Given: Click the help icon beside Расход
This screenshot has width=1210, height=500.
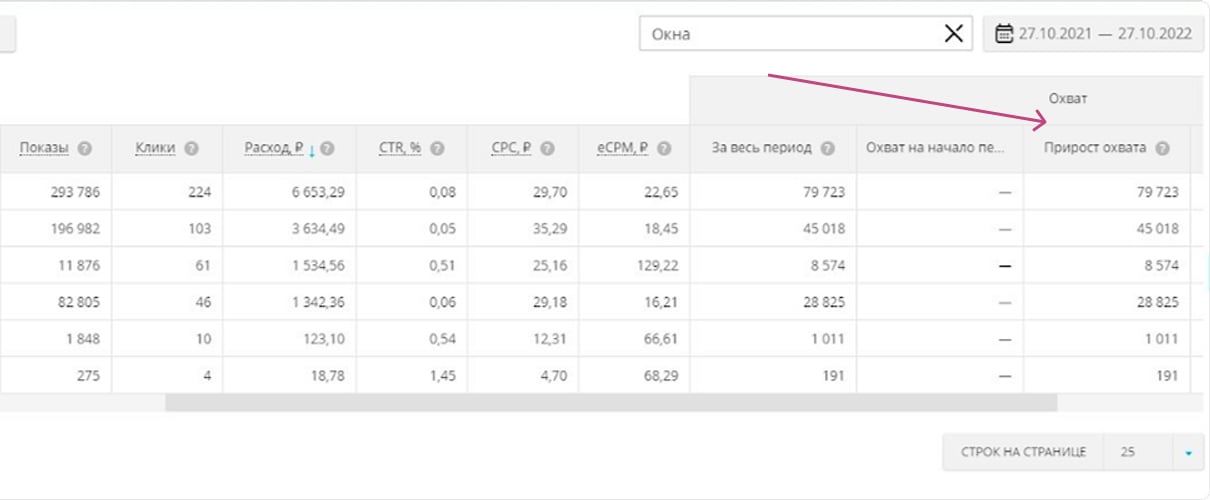Looking at the screenshot, I should (x=327, y=149).
